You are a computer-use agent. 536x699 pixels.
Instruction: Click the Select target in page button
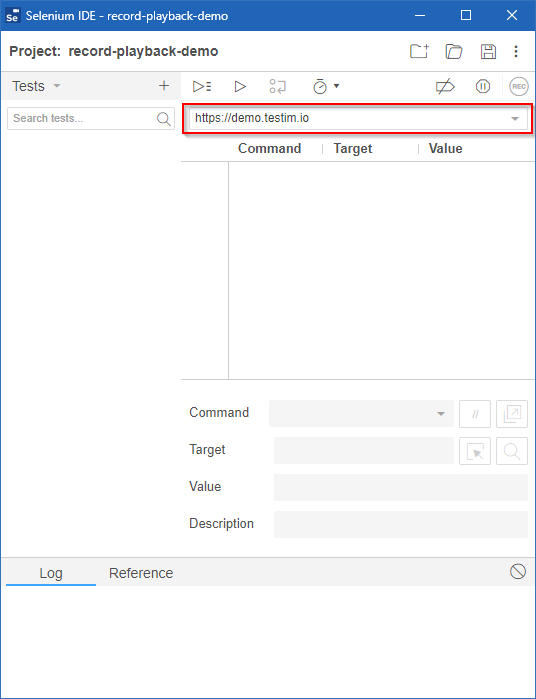point(475,451)
